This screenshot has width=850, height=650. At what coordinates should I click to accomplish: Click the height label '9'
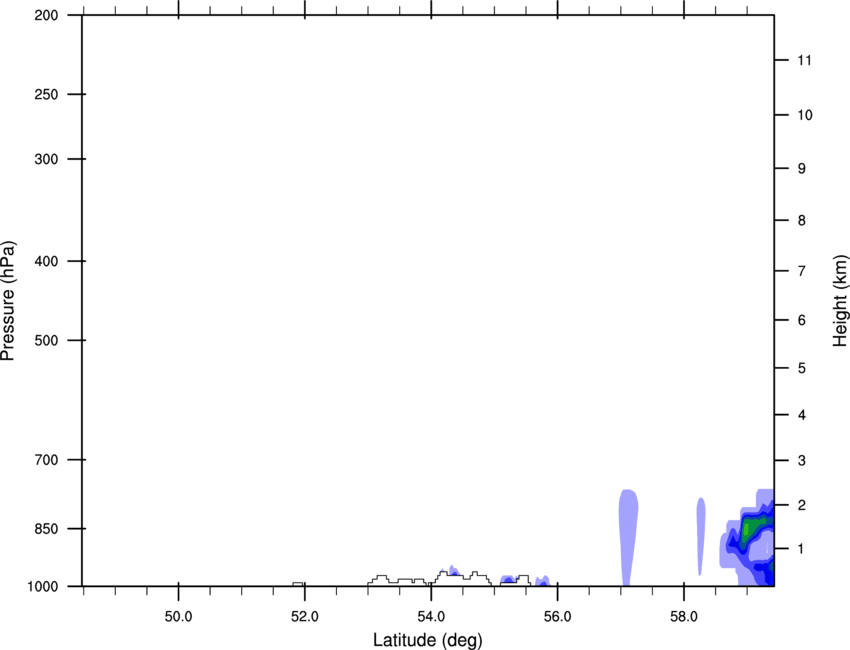click(802, 169)
